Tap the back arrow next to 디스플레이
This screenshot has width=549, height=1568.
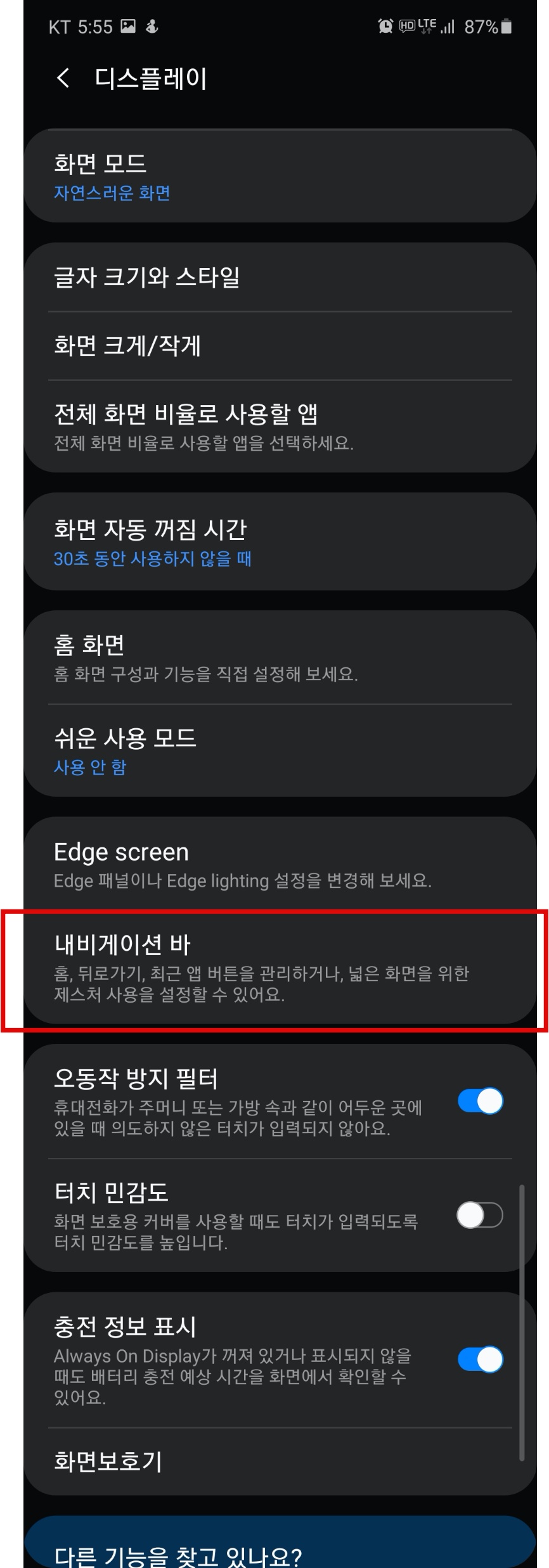point(63,79)
